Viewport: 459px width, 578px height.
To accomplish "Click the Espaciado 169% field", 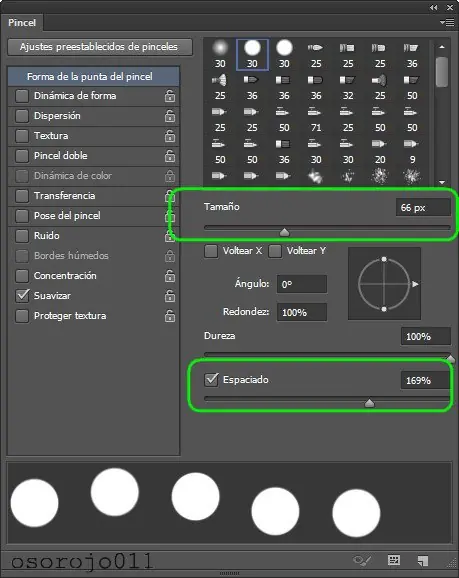I will click(425, 380).
